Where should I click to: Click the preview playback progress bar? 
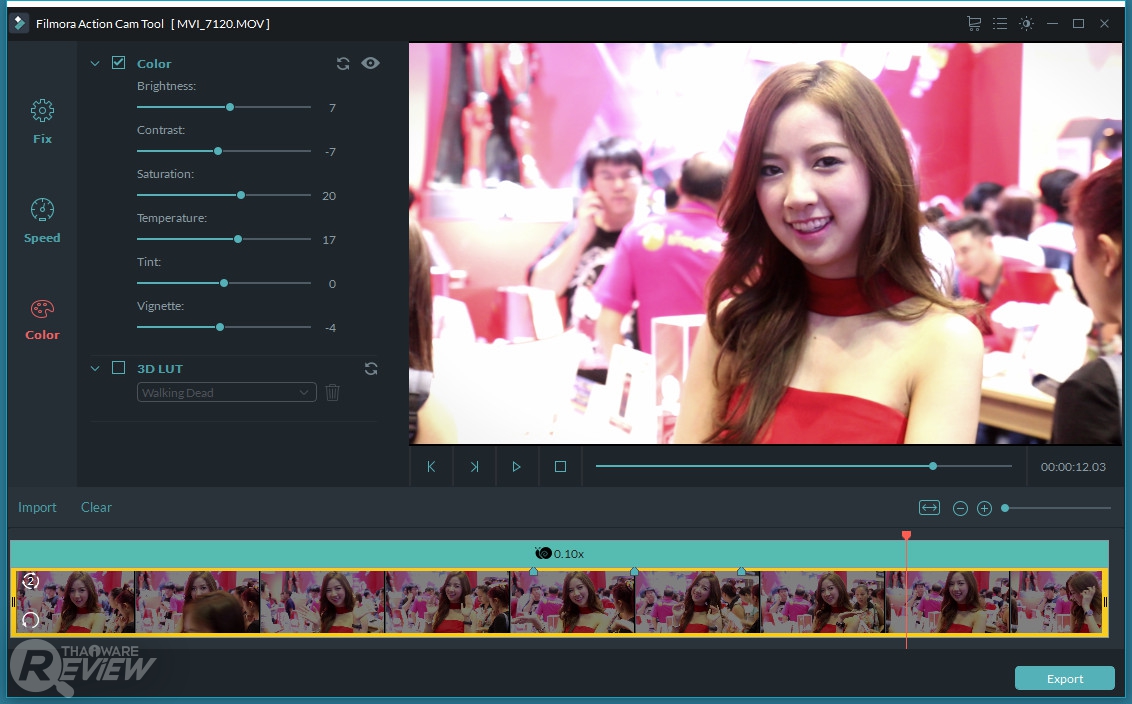point(804,466)
